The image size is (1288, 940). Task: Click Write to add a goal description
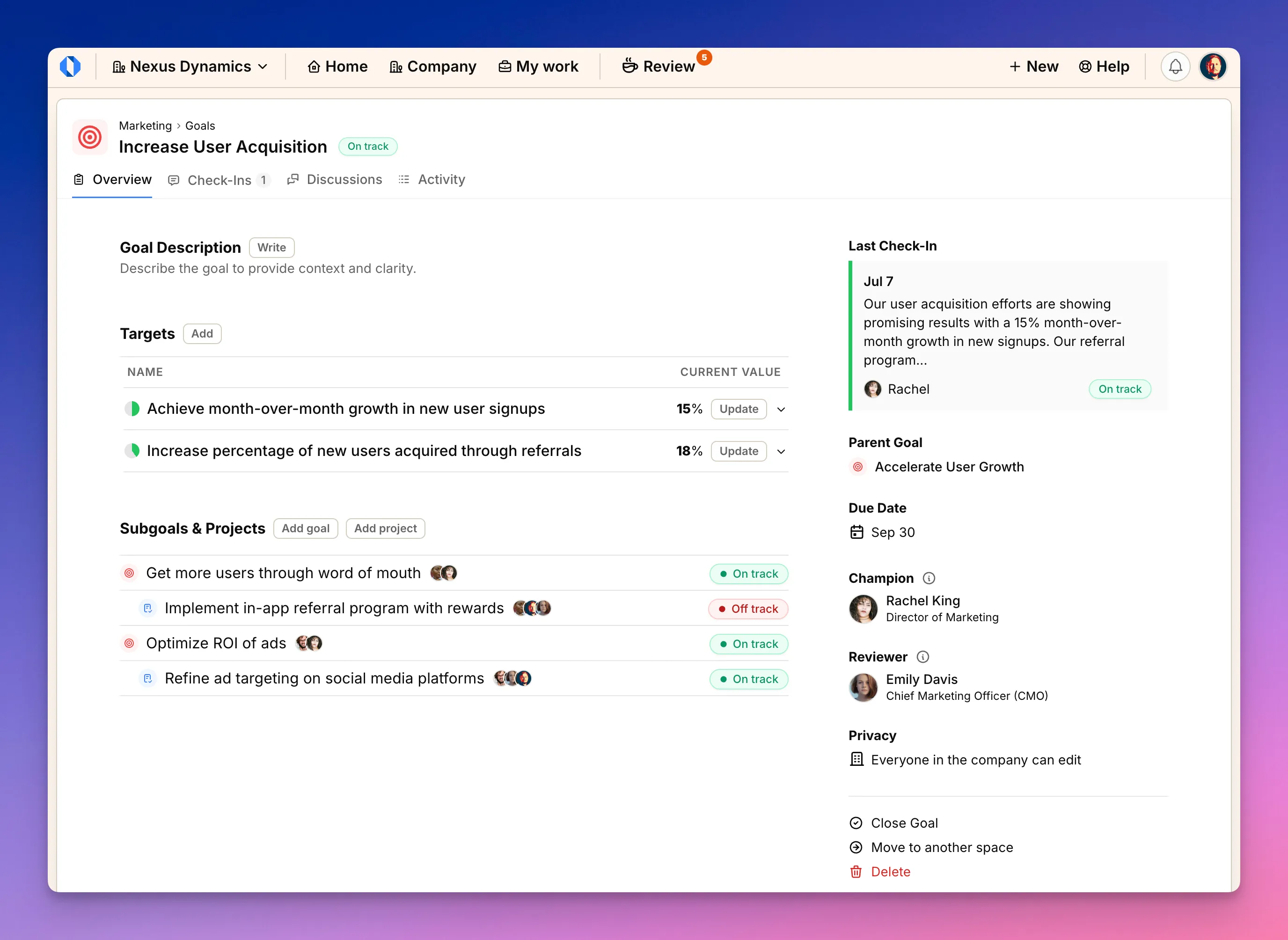point(271,248)
